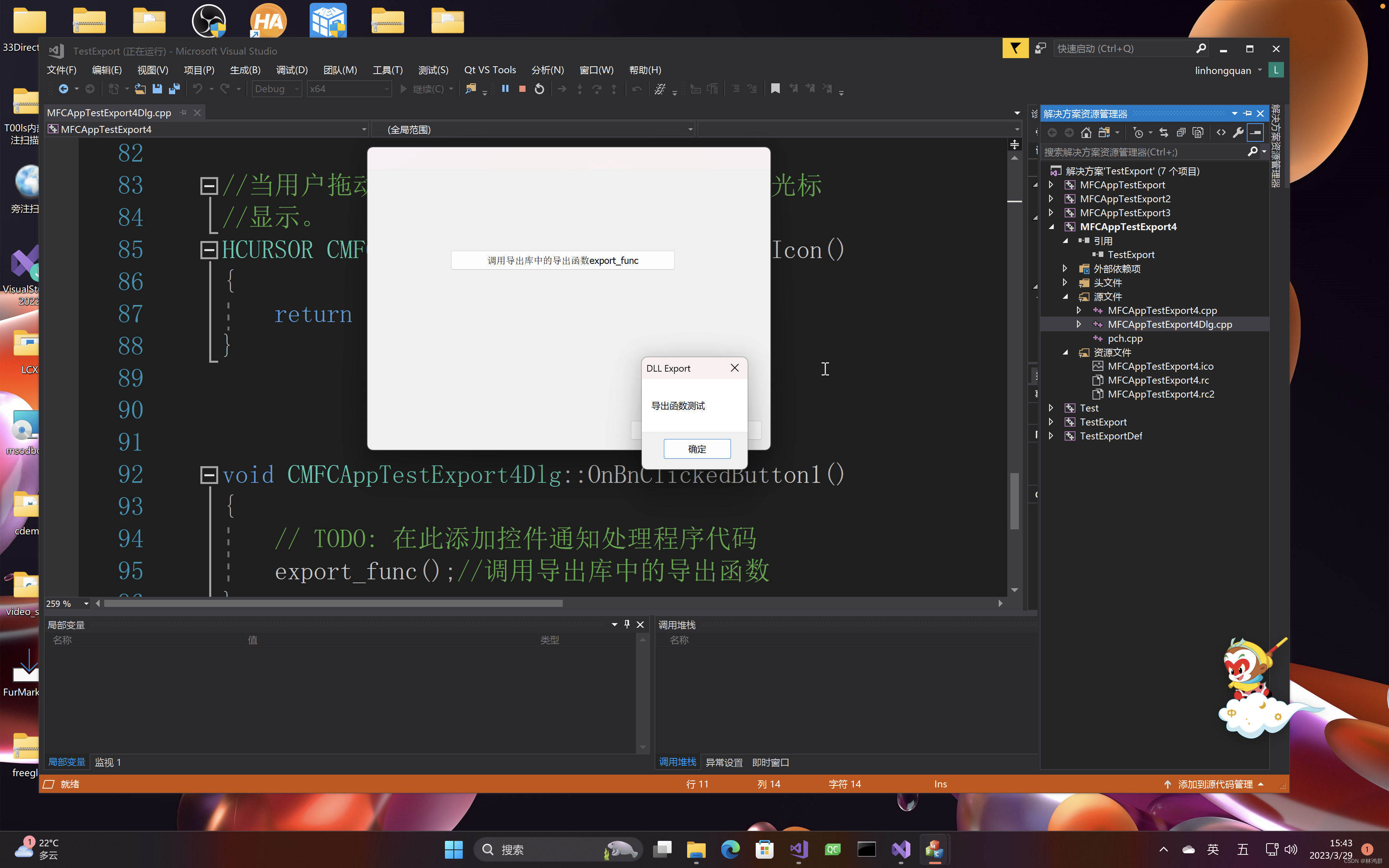Click the send feedback icon
Screen dimensions: 1389x868
(x=1040, y=49)
